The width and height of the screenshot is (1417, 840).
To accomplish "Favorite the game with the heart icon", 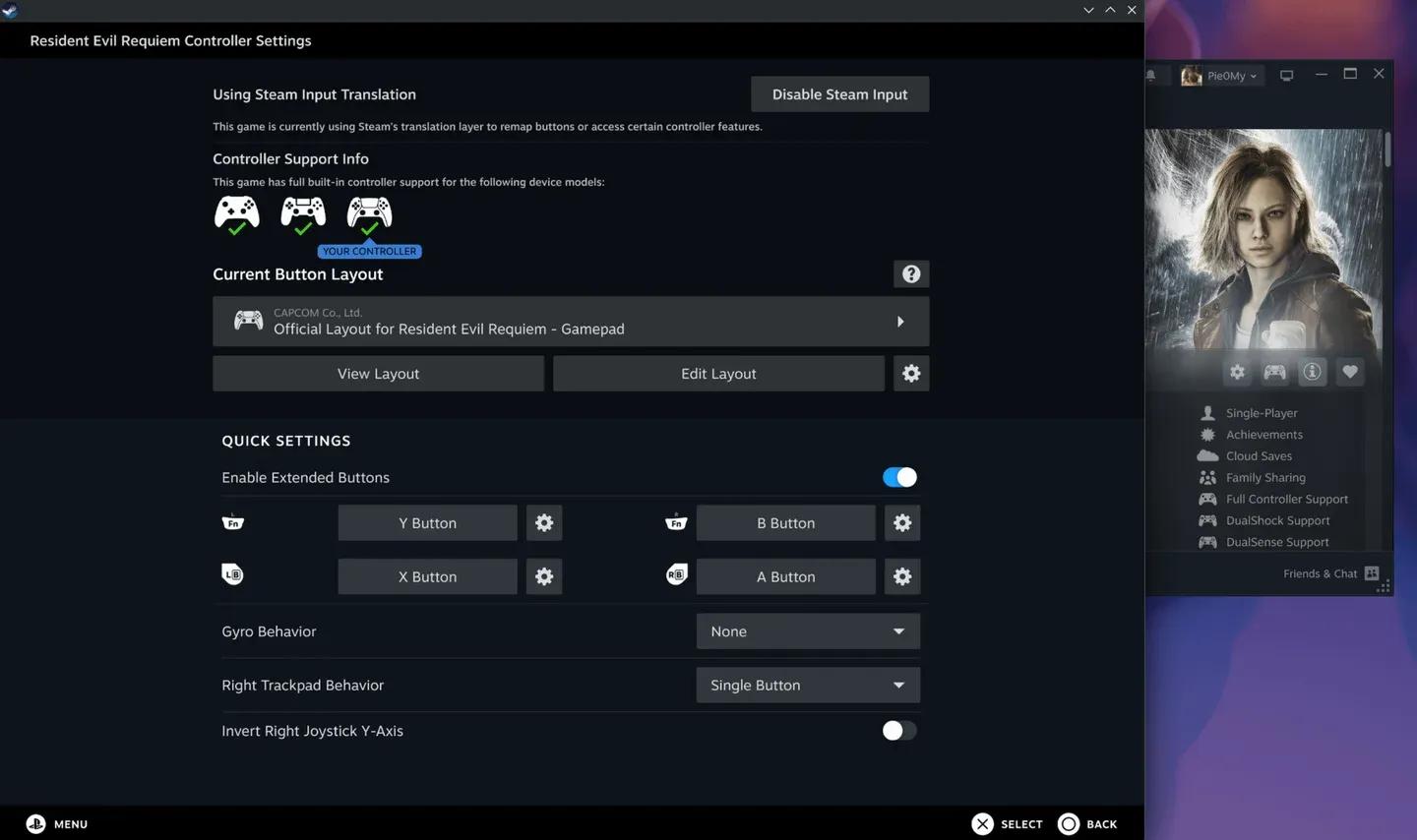I will tap(1349, 372).
